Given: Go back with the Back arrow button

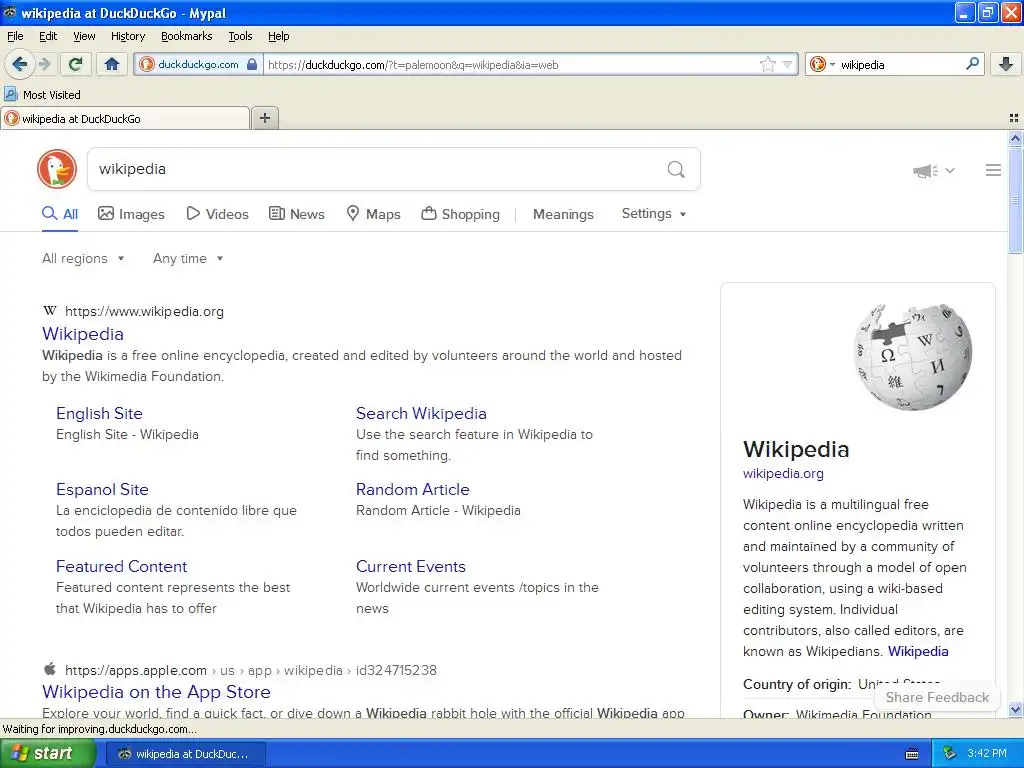Looking at the screenshot, I should (20, 64).
